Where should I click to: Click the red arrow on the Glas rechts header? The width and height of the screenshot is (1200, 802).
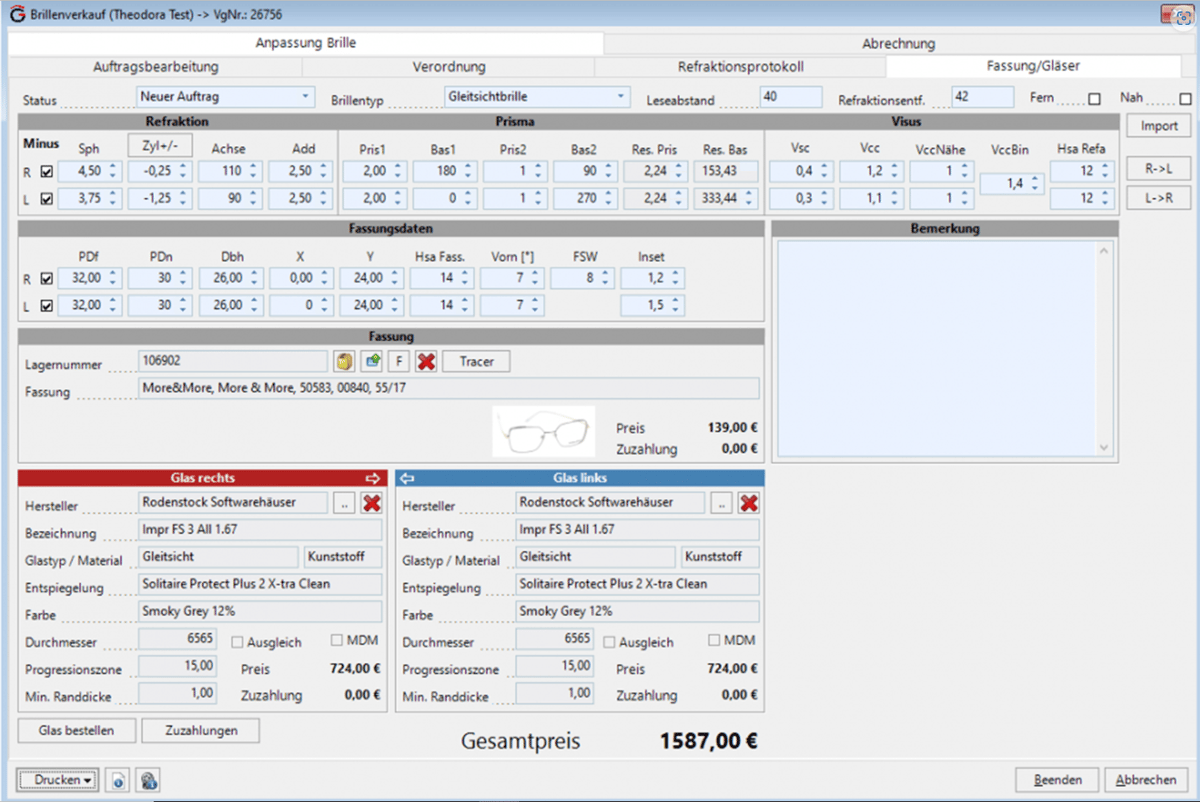[x=374, y=477]
